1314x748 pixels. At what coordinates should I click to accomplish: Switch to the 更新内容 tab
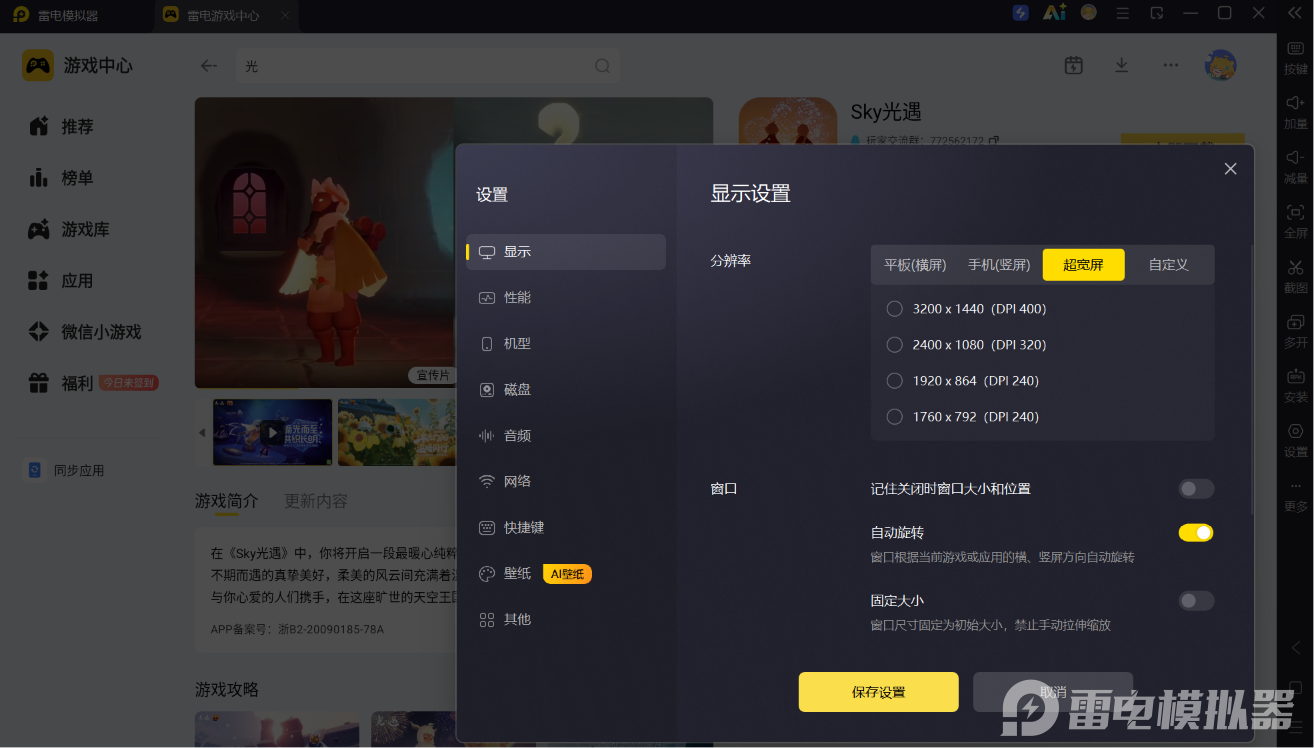tap(316, 501)
